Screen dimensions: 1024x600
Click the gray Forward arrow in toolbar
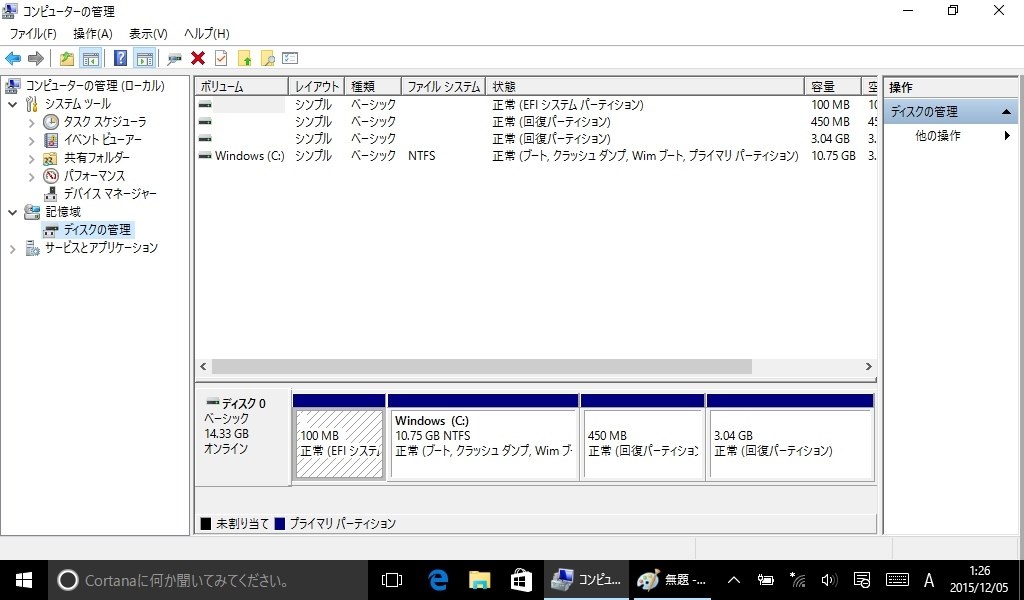(36, 59)
